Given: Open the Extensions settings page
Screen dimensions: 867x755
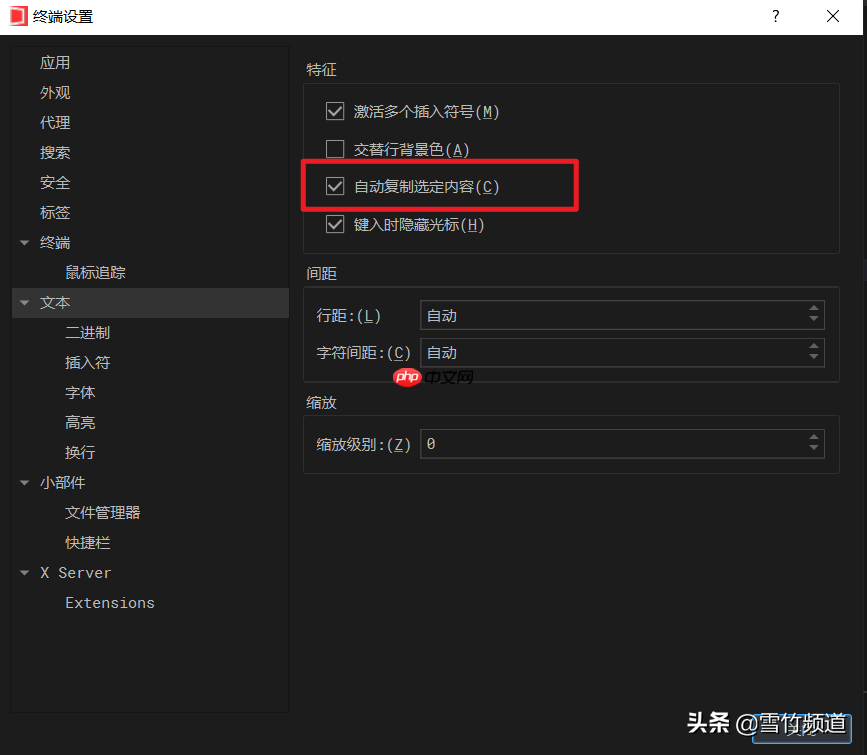Looking at the screenshot, I should 110,602.
